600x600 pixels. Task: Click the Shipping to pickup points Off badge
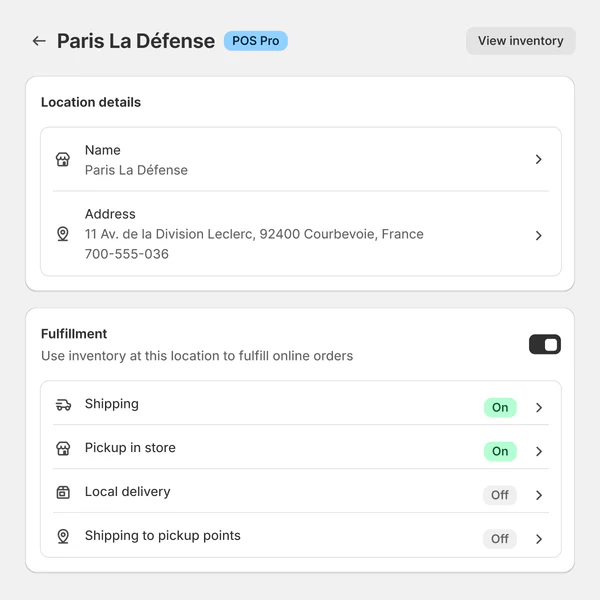tap(500, 539)
